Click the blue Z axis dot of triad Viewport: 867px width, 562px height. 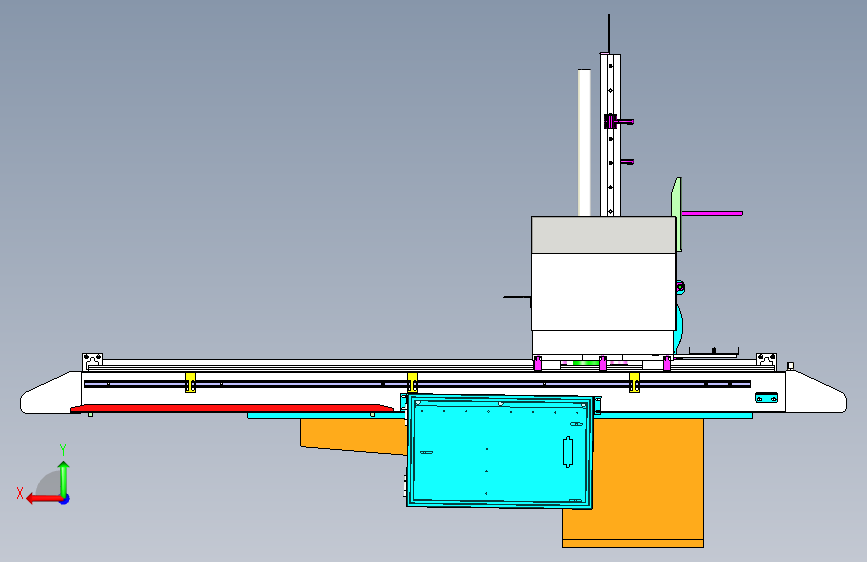click(65, 499)
